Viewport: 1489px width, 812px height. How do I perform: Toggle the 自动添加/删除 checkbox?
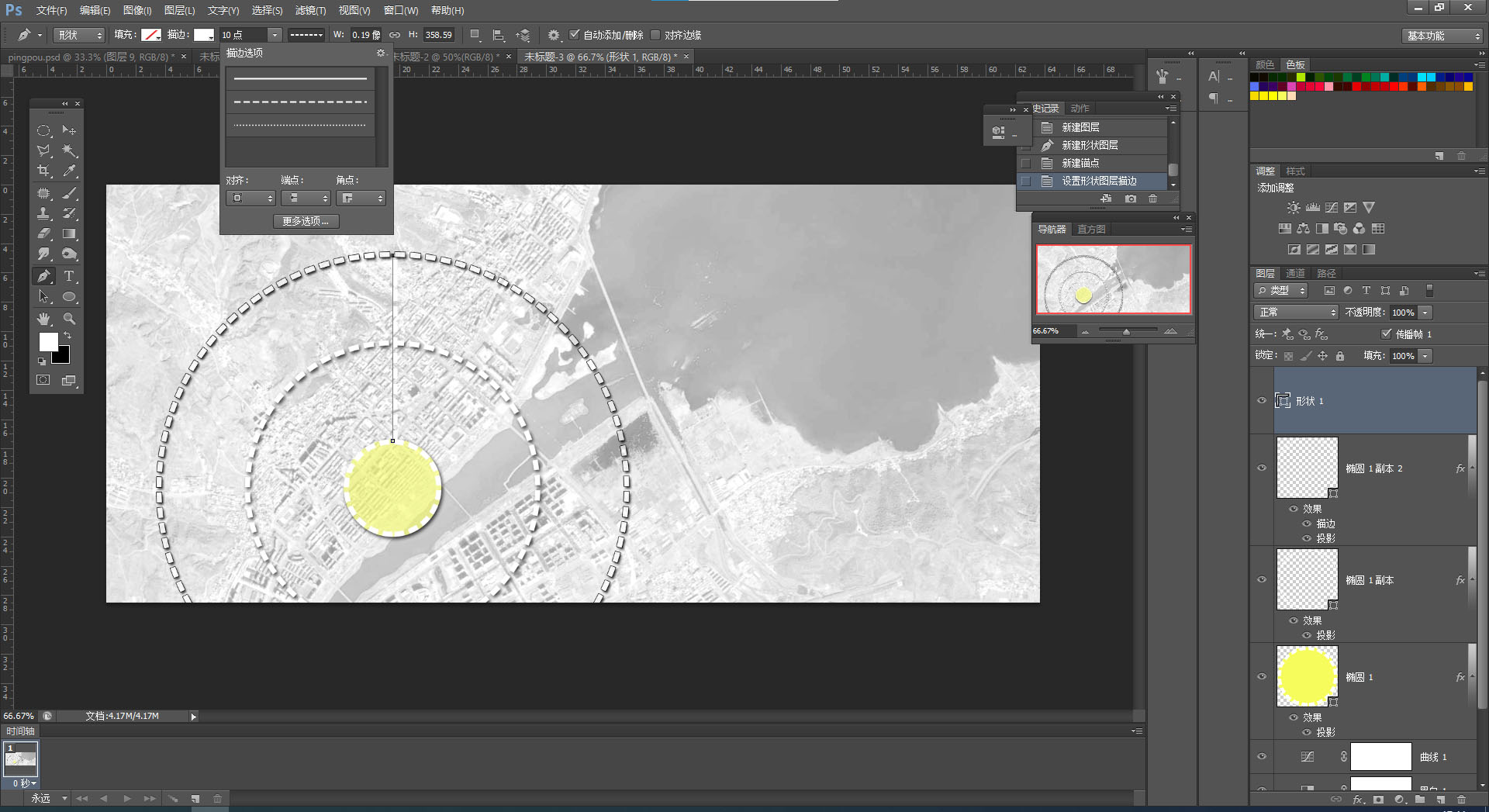575,35
